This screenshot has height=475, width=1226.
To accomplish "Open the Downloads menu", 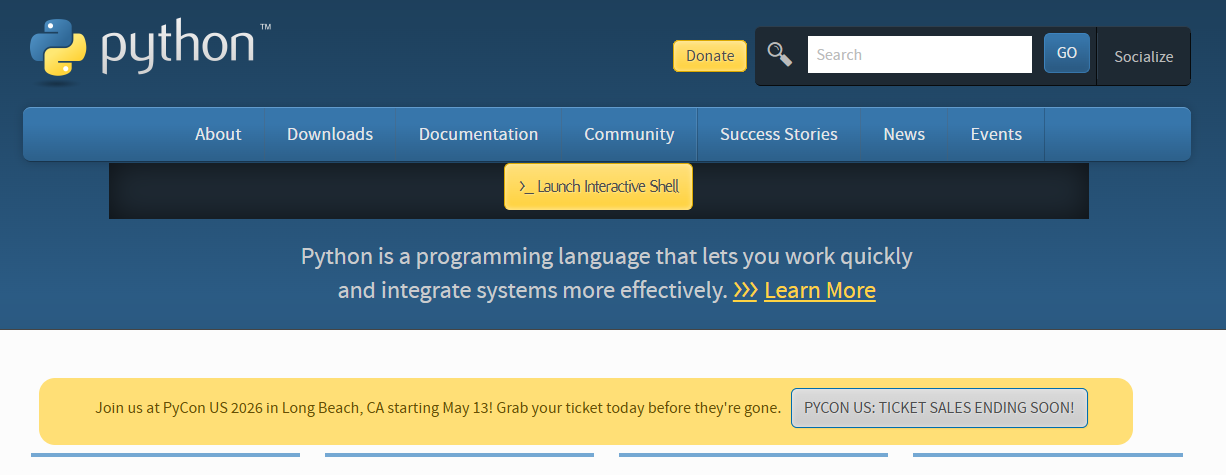I will (330, 134).
